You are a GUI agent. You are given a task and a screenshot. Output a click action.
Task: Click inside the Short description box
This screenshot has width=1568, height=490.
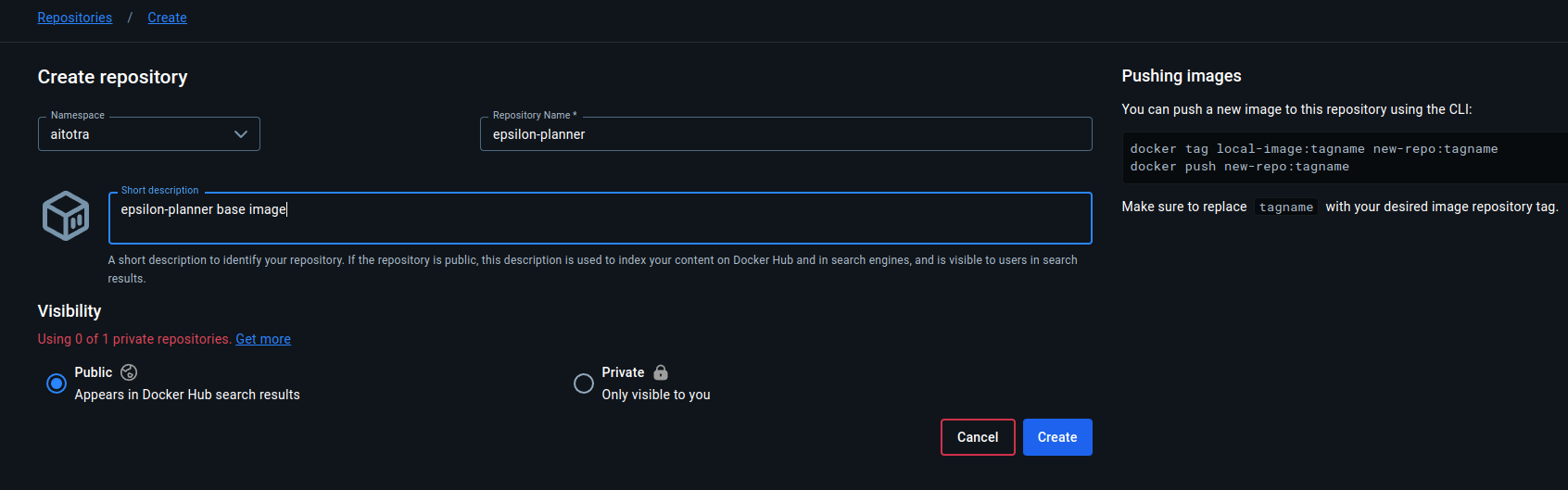point(601,219)
